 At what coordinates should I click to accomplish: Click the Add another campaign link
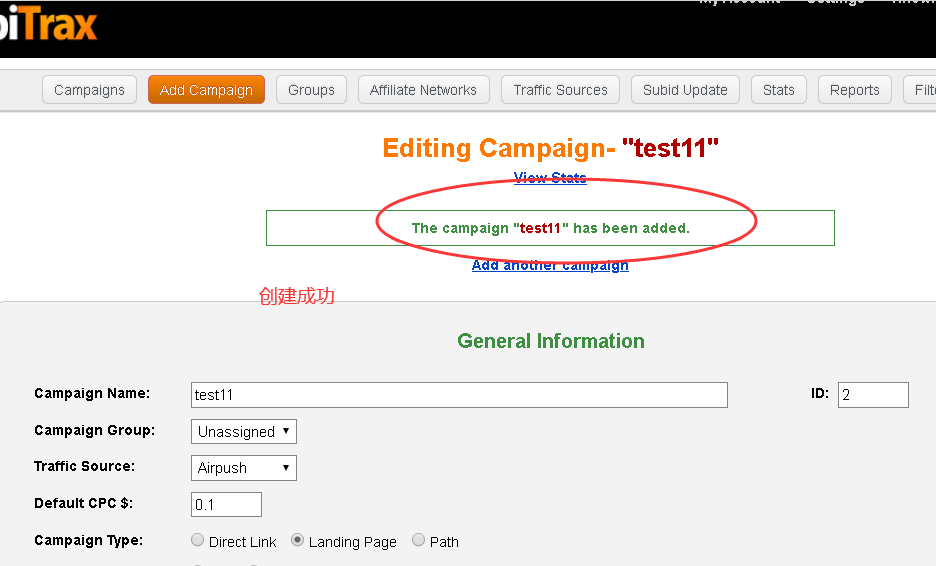(x=550, y=265)
